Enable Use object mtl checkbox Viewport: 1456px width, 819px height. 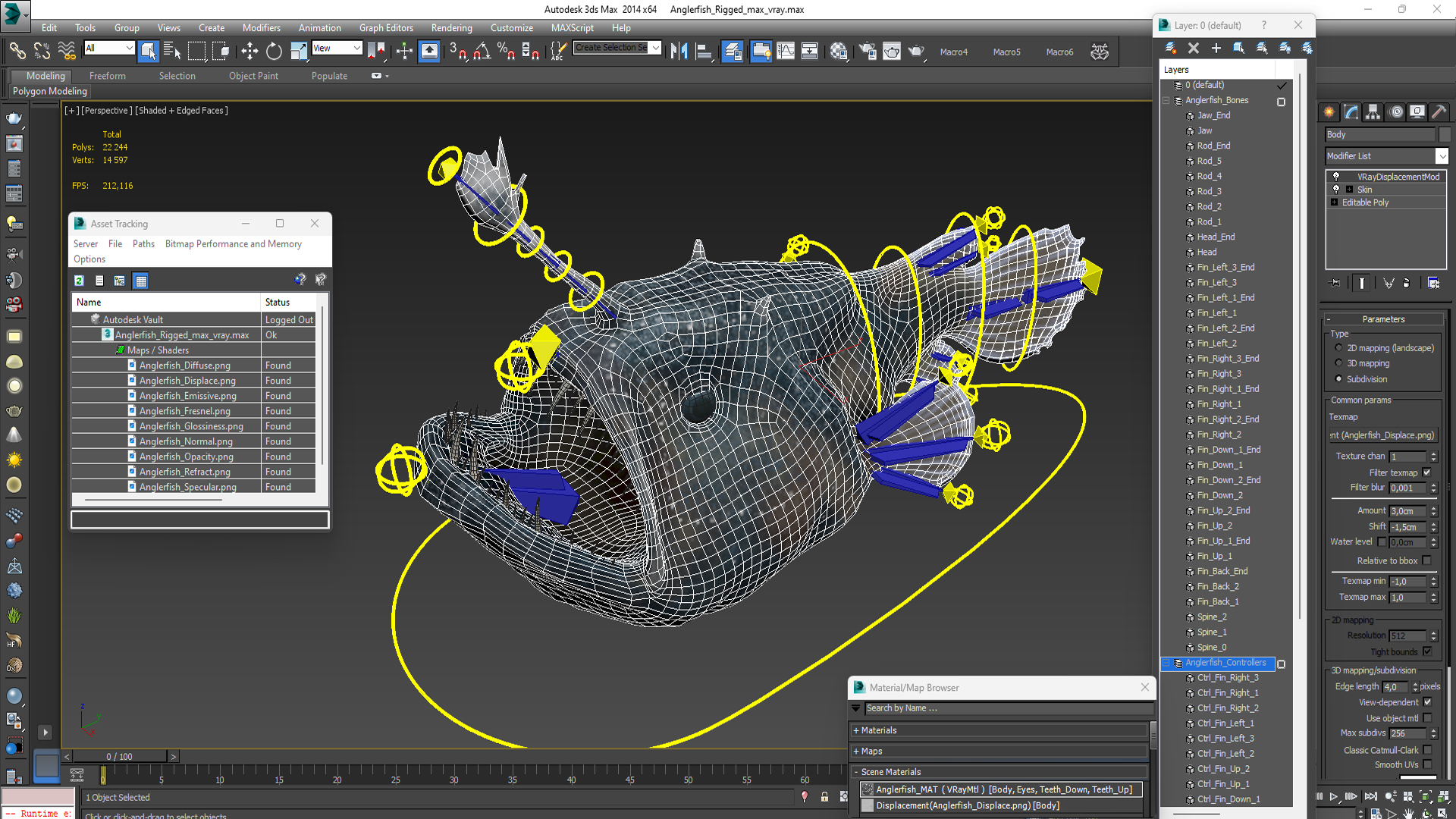pyautogui.click(x=1426, y=718)
